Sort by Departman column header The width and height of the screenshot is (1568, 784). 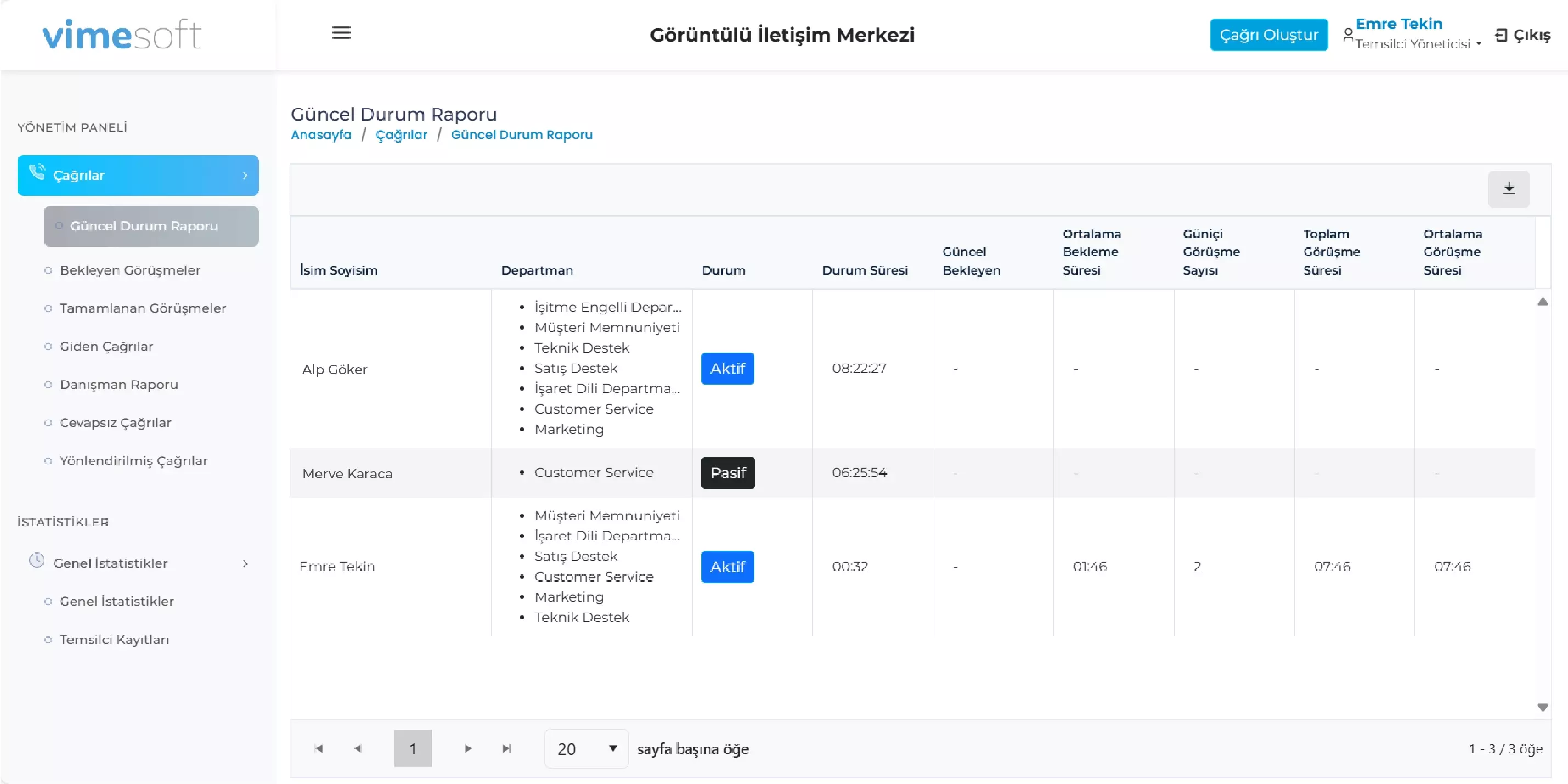(537, 270)
